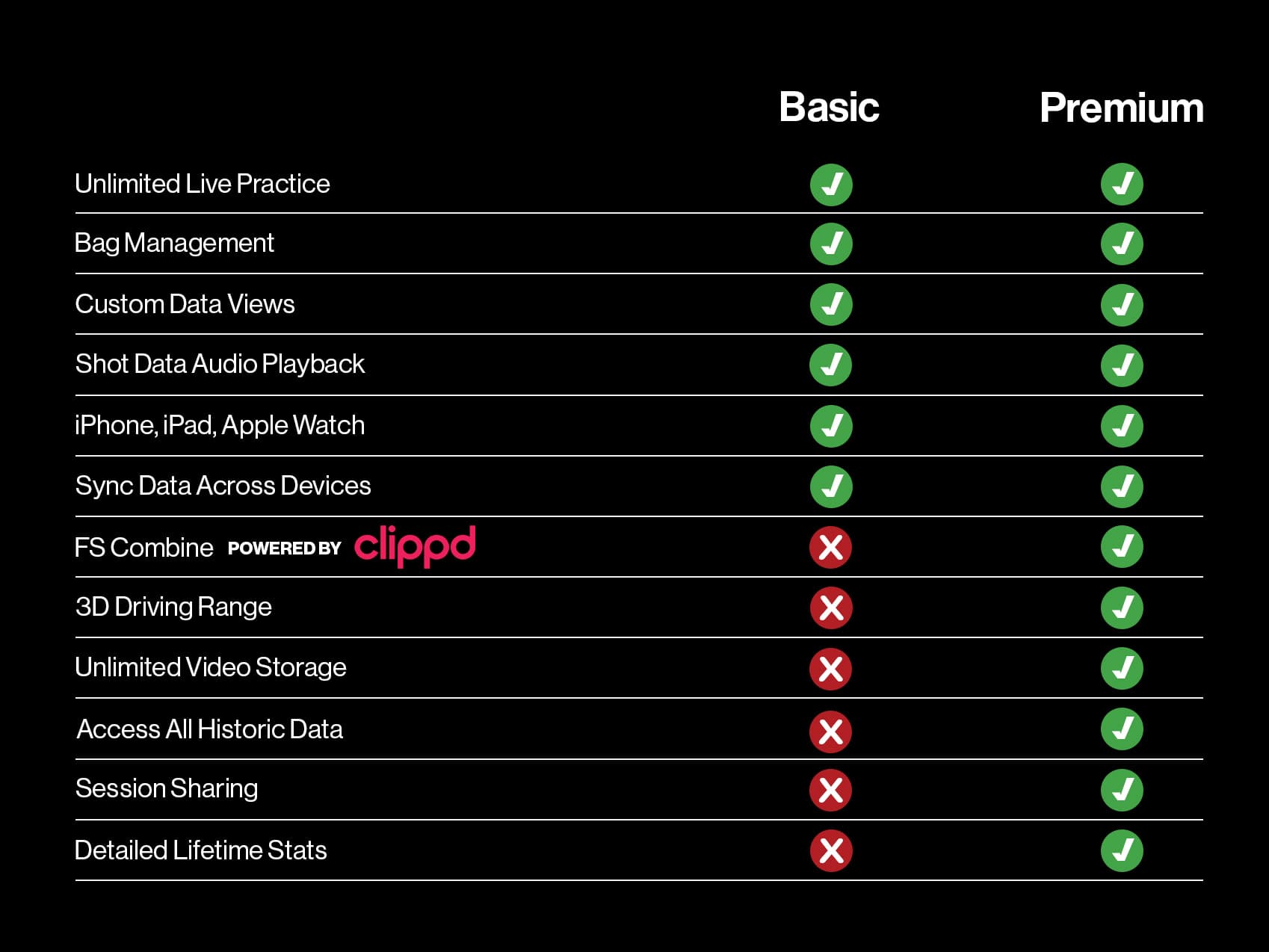Click the Basic column header
The height and width of the screenshot is (952, 1269).
tap(829, 107)
